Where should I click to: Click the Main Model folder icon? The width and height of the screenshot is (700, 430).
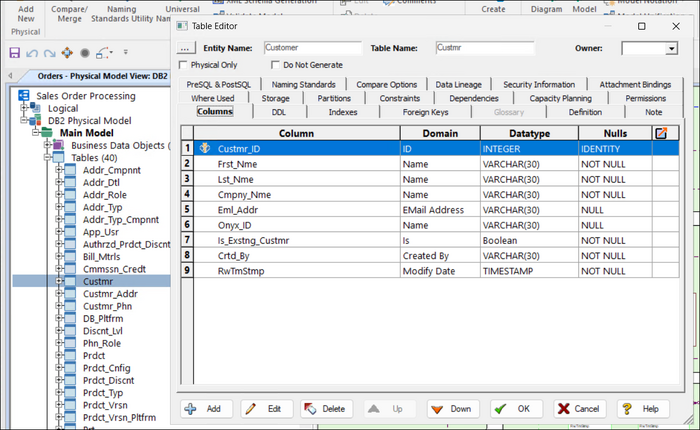pos(46,133)
